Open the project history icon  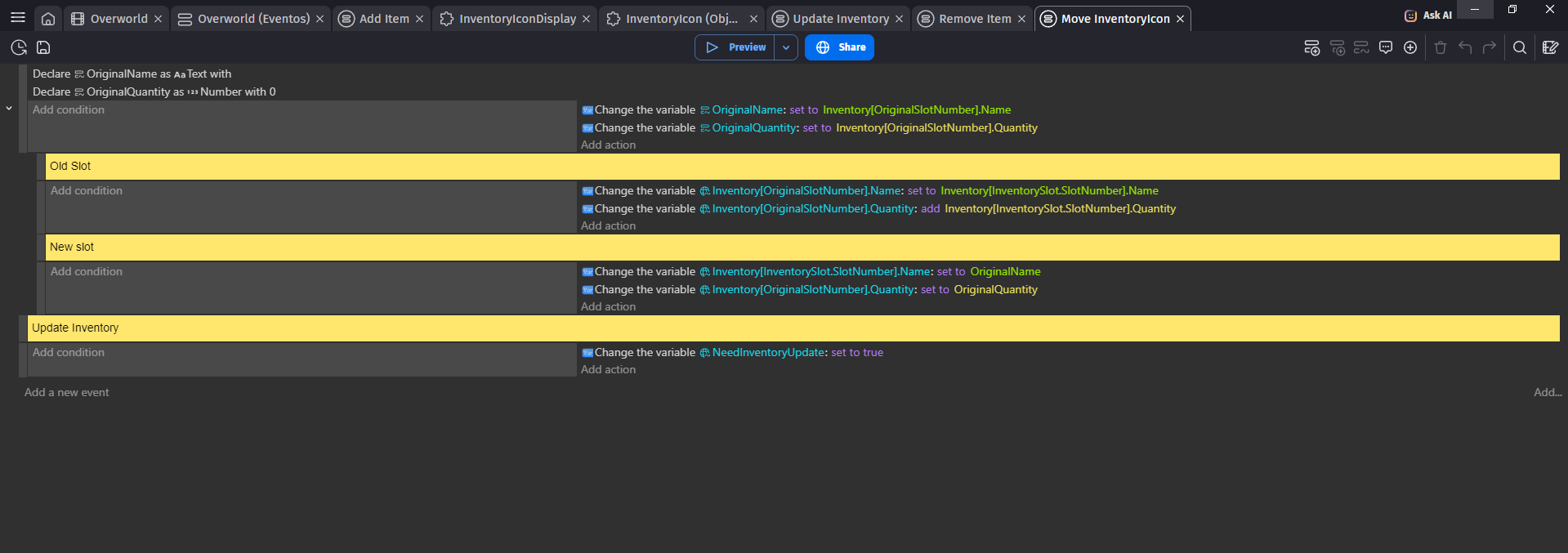(x=19, y=47)
